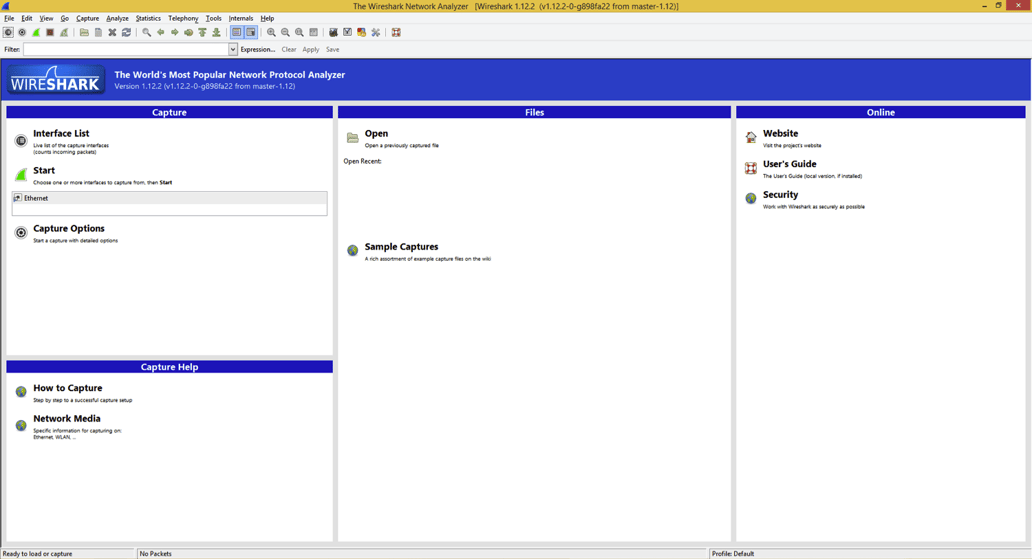Open the Statistics menu
This screenshot has width=1032, height=559.
148,18
